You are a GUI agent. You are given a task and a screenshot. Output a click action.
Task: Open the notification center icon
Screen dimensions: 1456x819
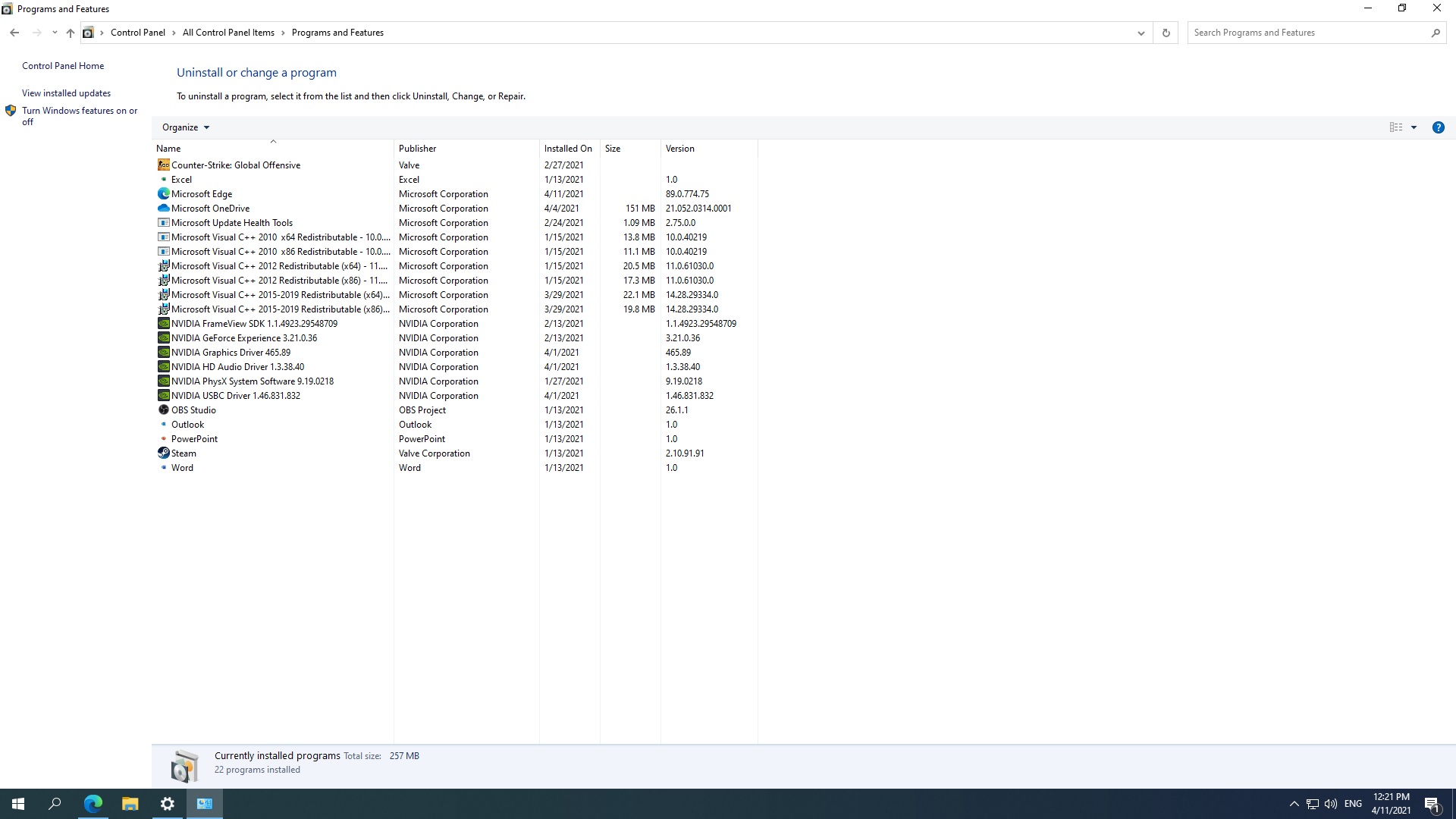tap(1432, 804)
